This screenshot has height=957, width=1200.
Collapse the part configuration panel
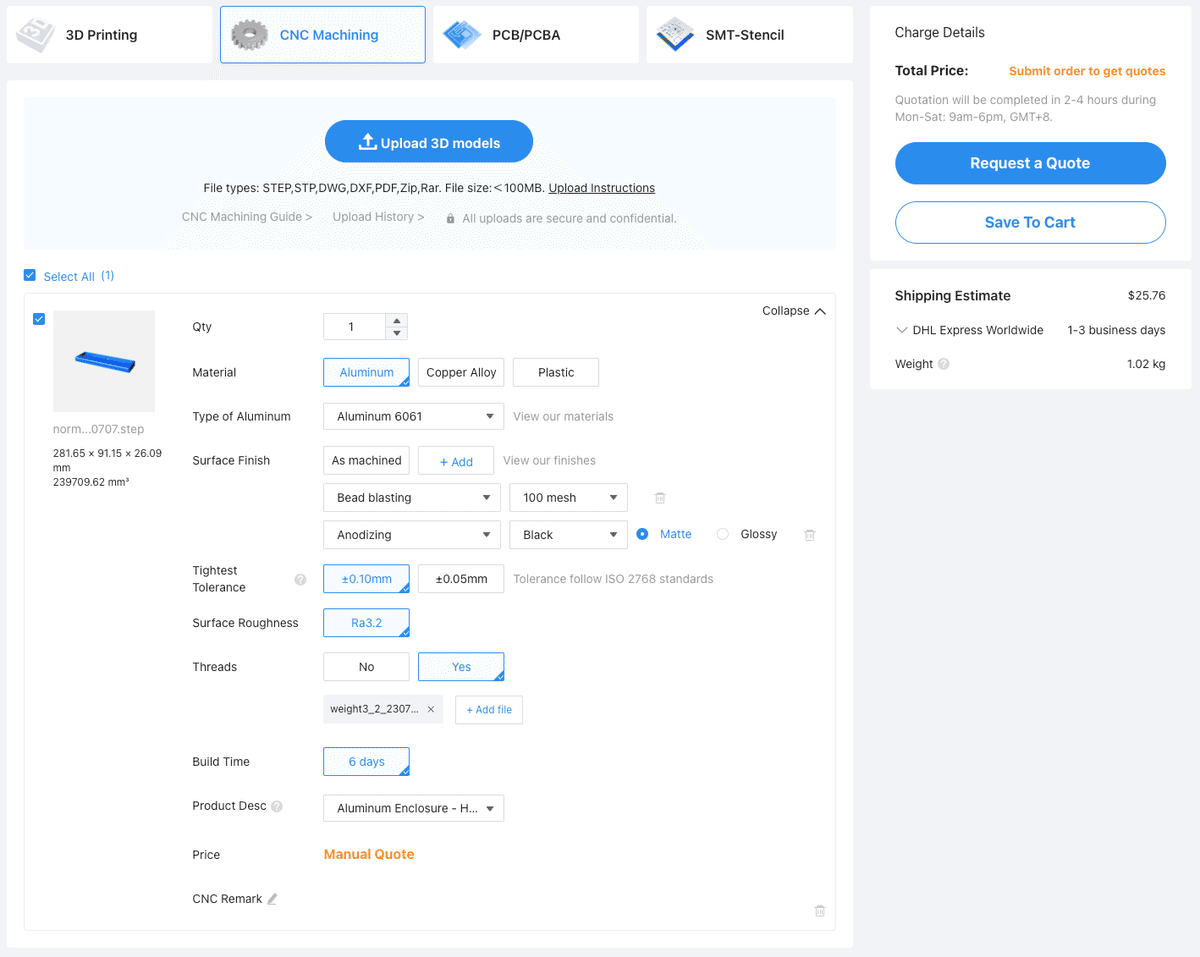tap(794, 311)
